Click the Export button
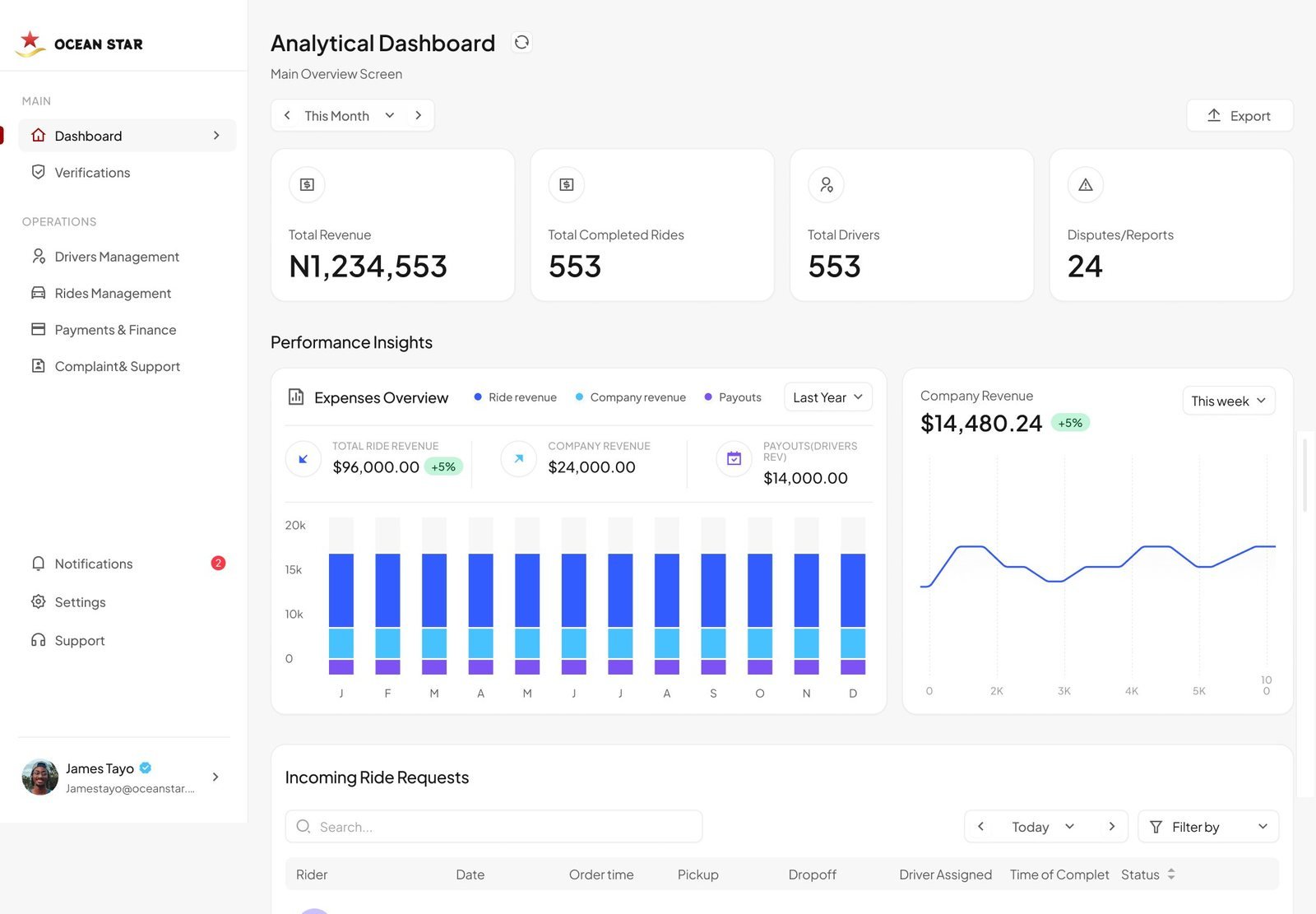Viewport: 1316px width, 914px height. click(1240, 115)
